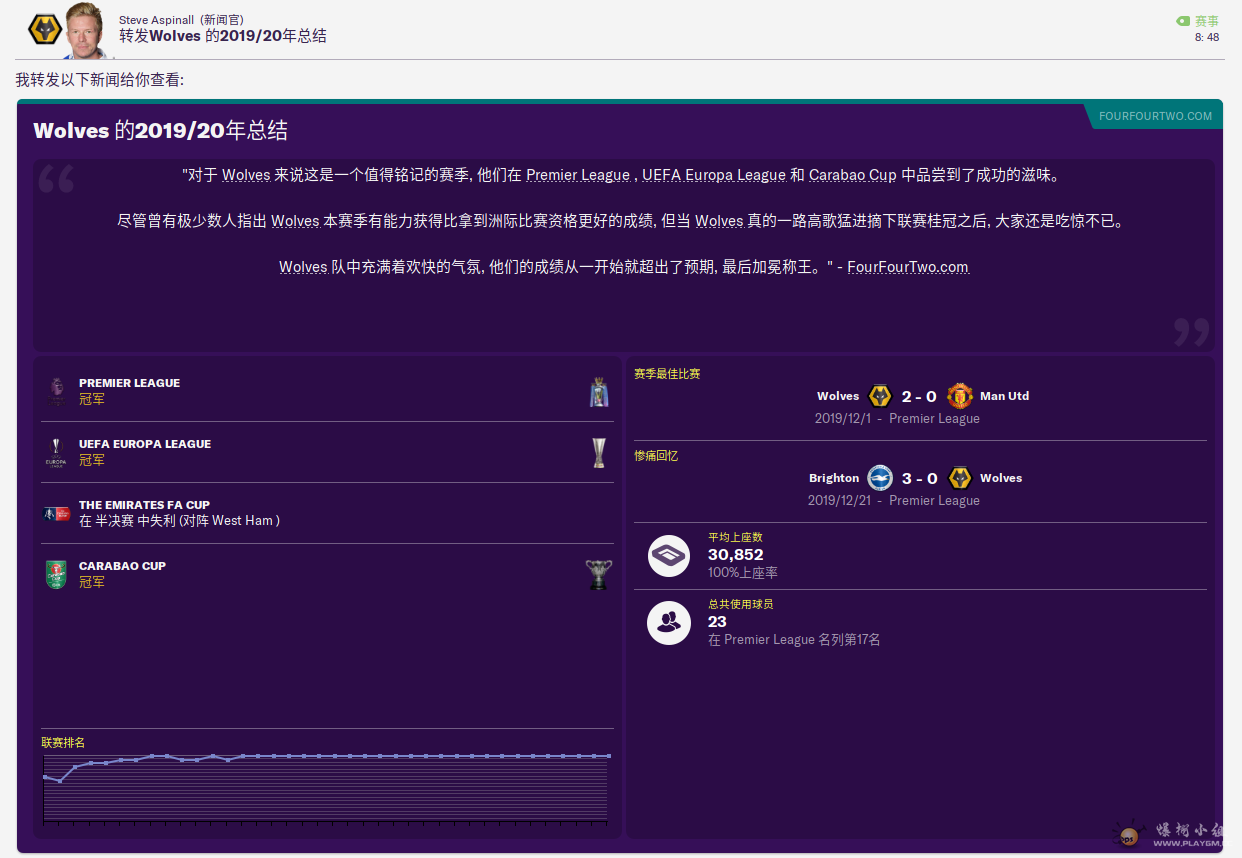Click the Brighton club badge
This screenshot has width=1242, height=858.
pos(880,478)
